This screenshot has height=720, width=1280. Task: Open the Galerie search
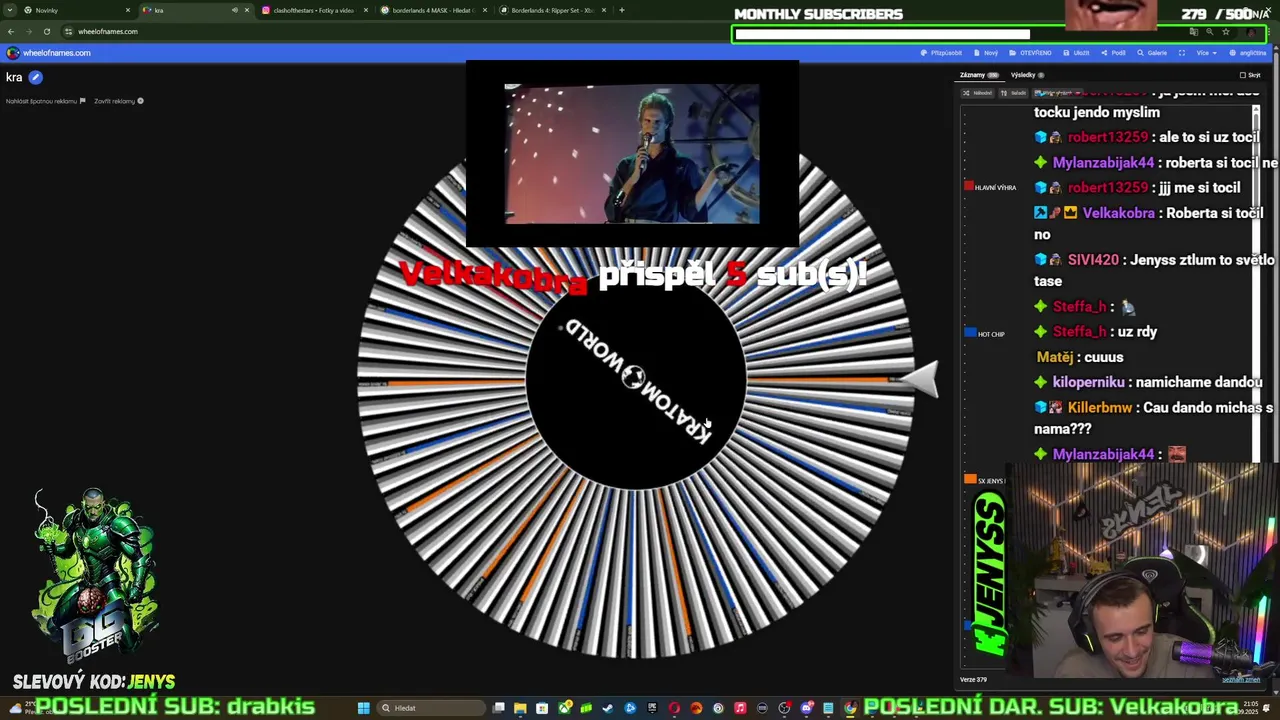pos(1152,53)
